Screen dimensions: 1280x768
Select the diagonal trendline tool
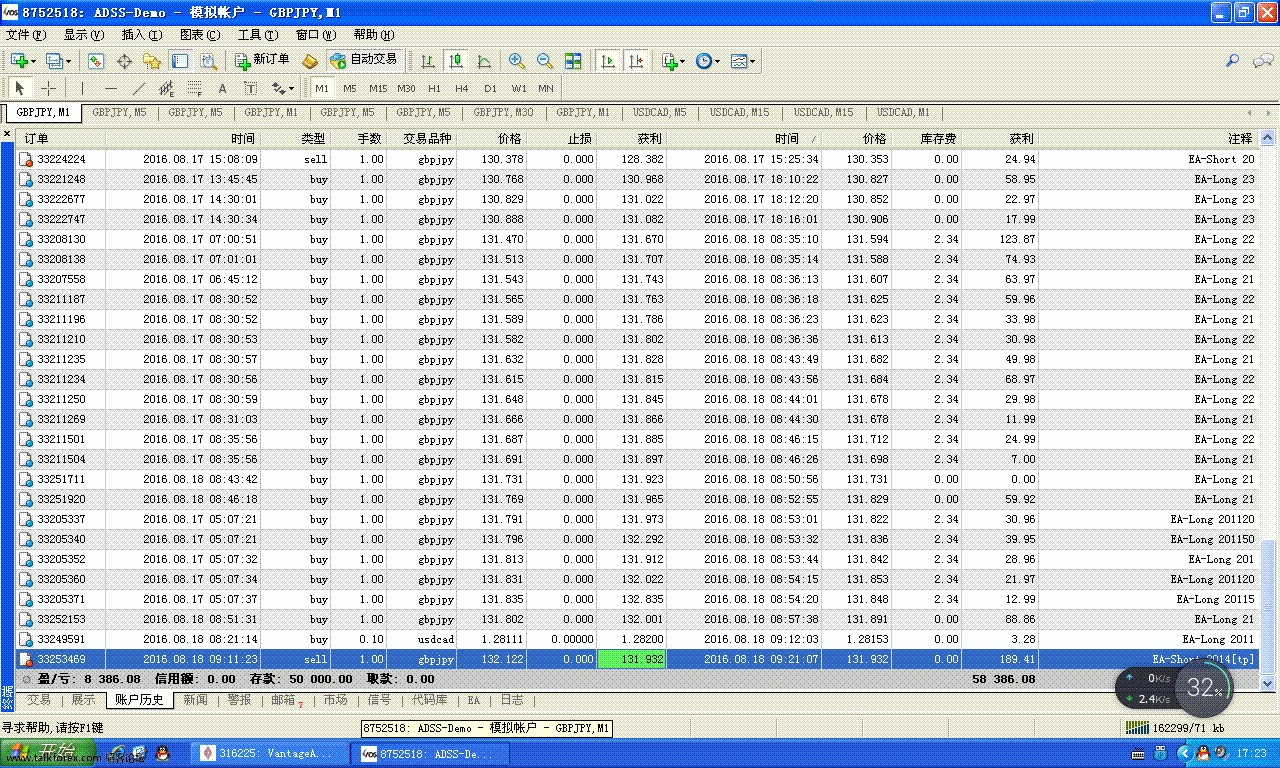(139, 88)
